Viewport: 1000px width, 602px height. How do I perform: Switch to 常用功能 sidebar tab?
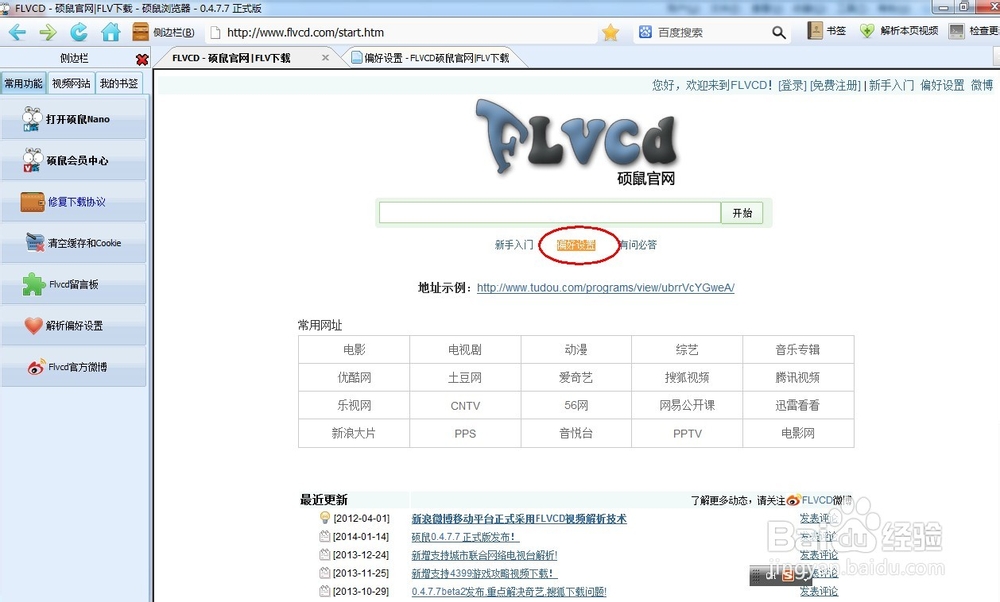click(x=24, y=84)
